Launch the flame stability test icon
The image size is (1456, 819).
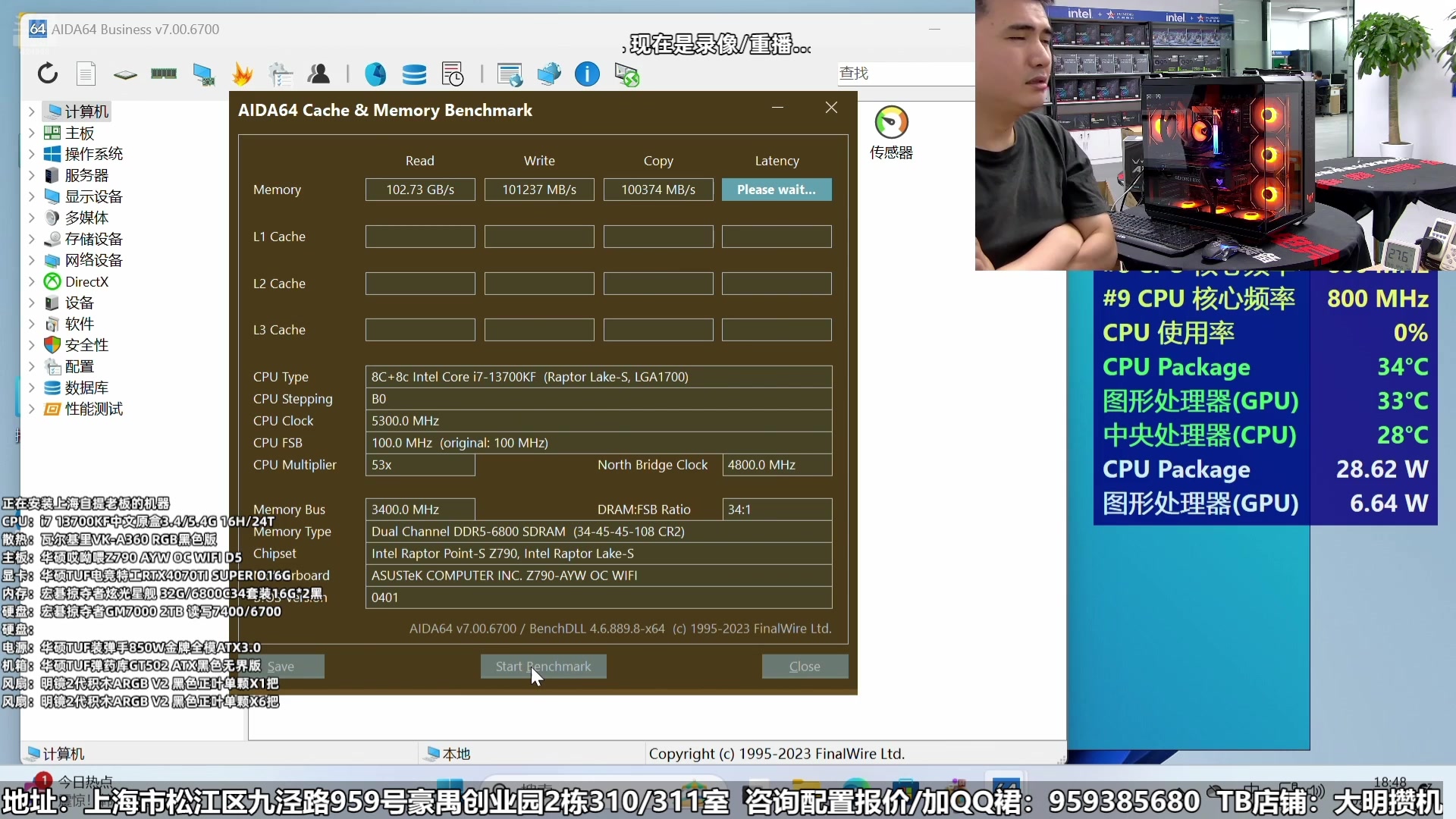click(243, 74)
